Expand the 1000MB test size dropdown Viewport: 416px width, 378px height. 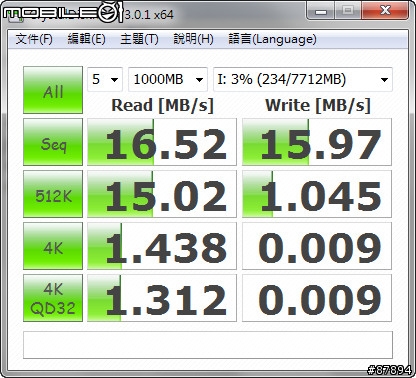tap(168, 79)
